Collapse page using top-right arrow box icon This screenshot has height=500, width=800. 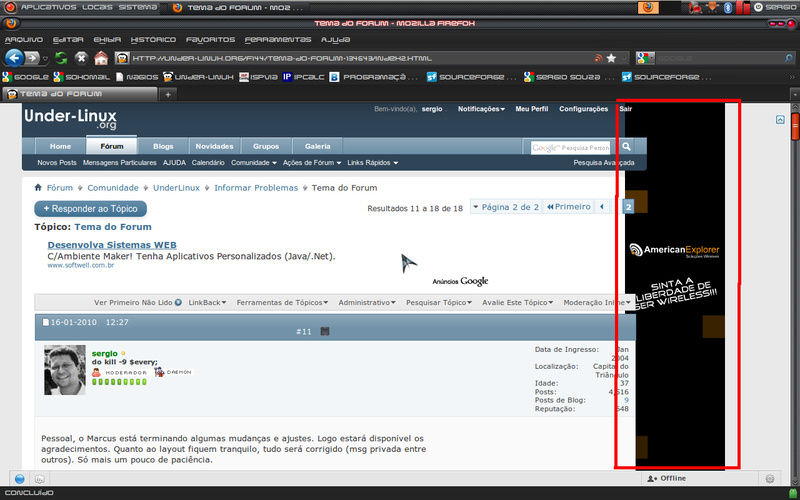pyautogui.click(x=780, y=119)
